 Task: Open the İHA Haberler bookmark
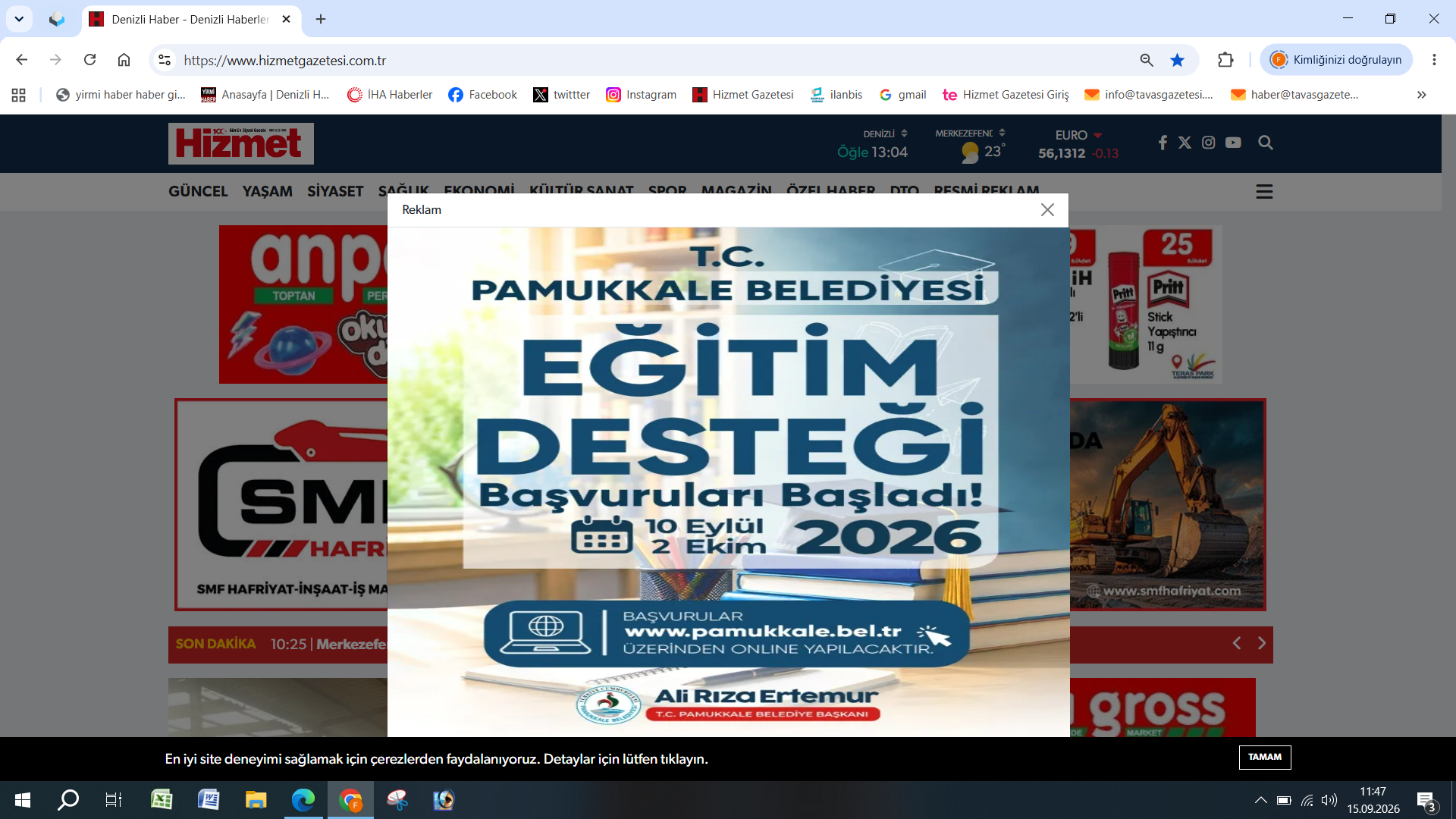pyautogui.click(x=390, y=95)
